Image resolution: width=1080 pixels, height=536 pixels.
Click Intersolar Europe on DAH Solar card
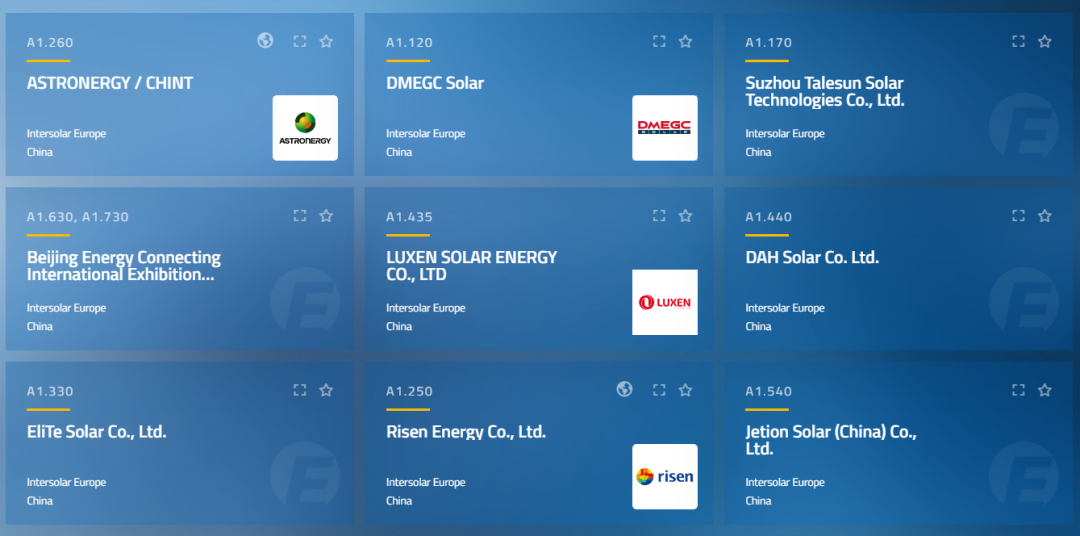click(785, 308)
